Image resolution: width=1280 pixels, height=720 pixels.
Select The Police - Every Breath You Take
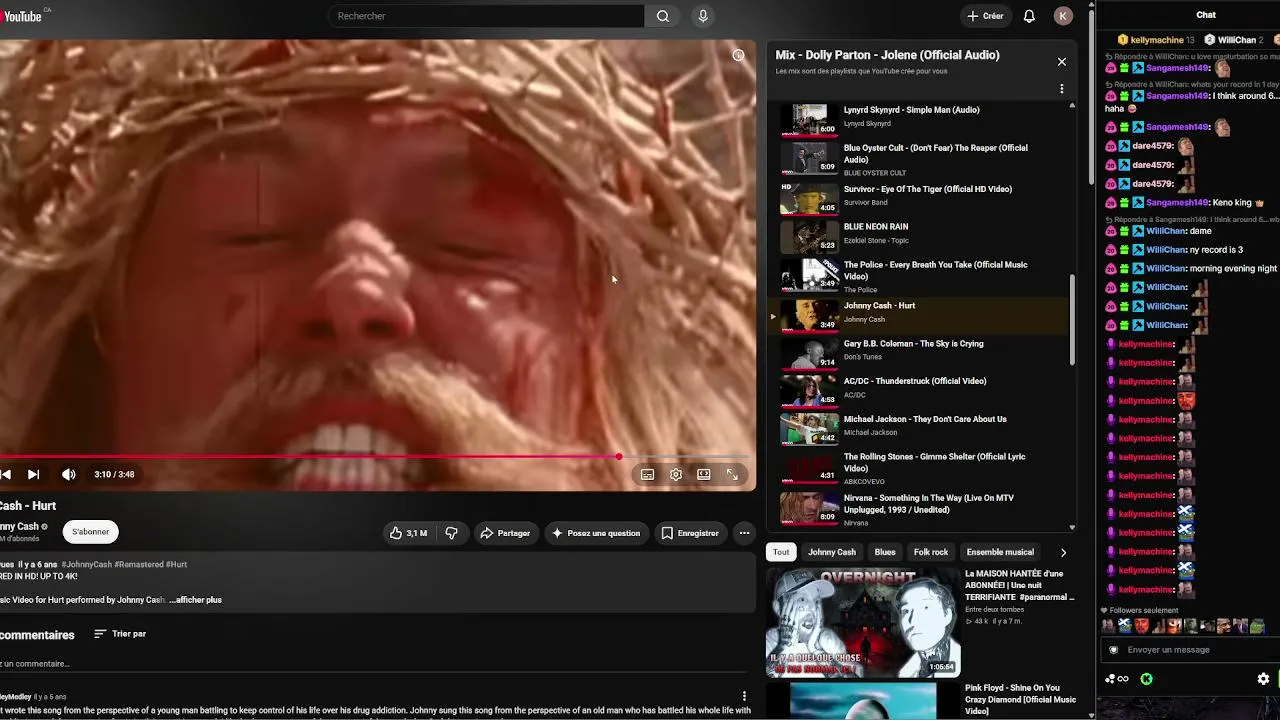point(920,275)
